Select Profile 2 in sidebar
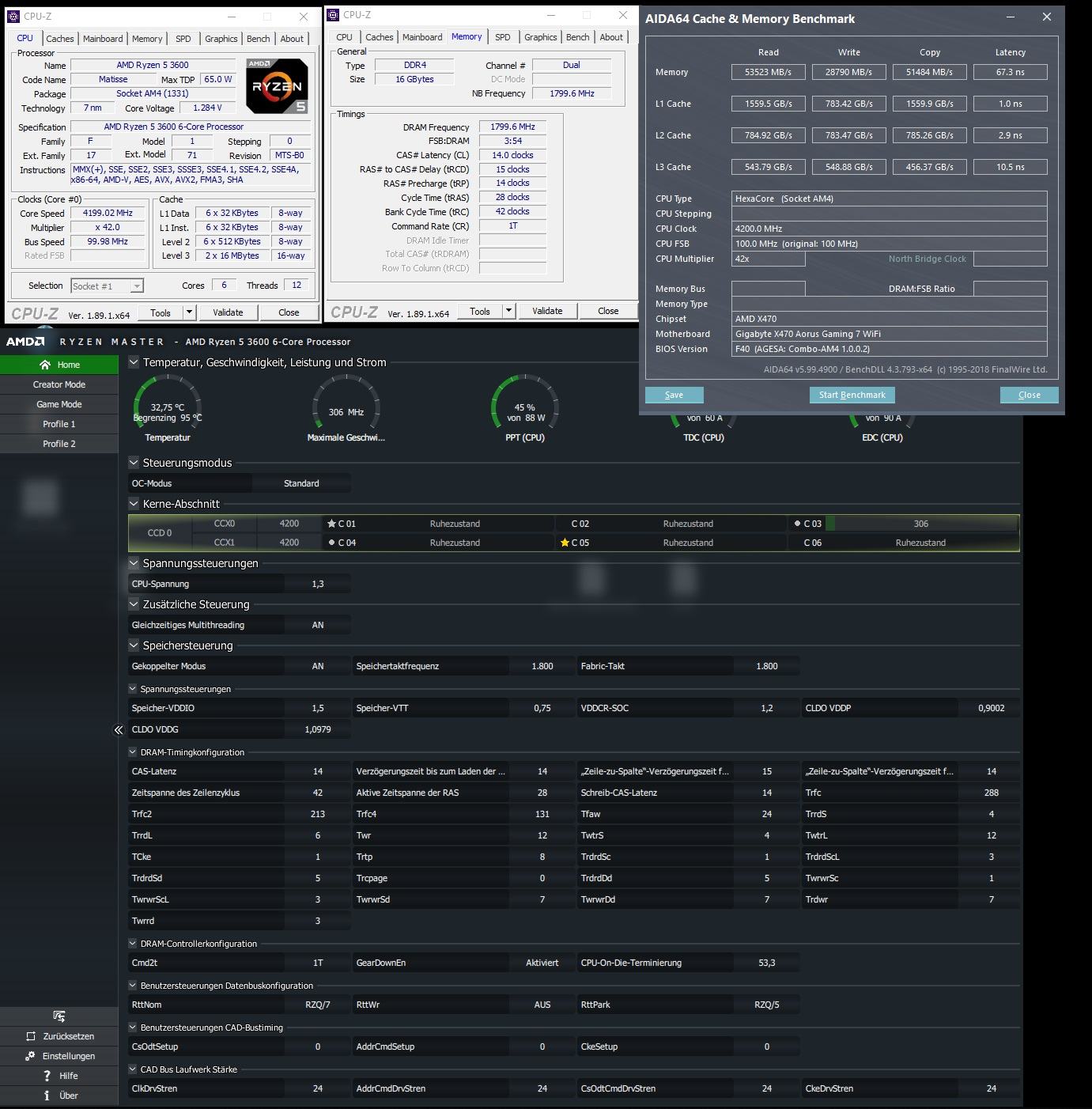This screenshot has width=1092, height=1109. [59, 444]
